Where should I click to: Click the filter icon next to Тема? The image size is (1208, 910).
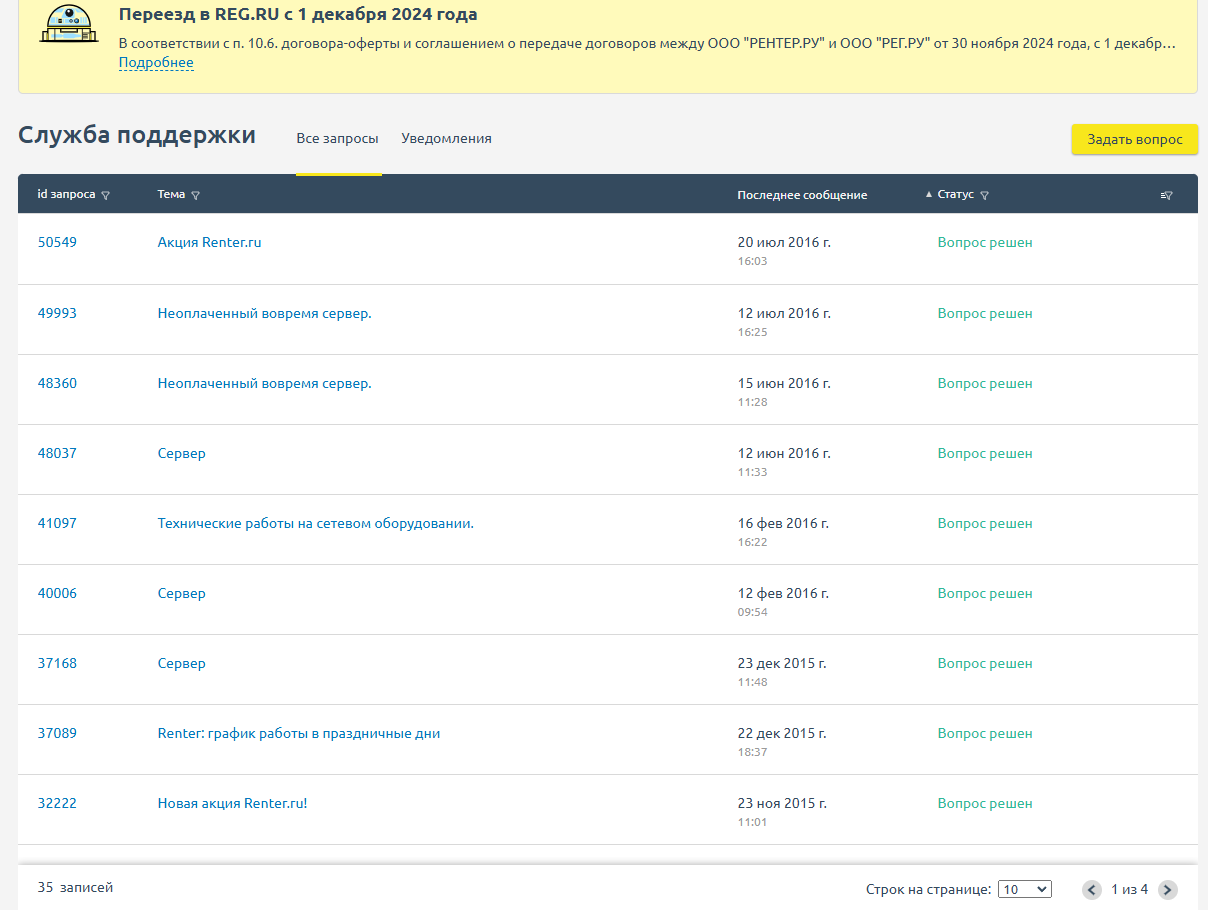pos(195,196)
